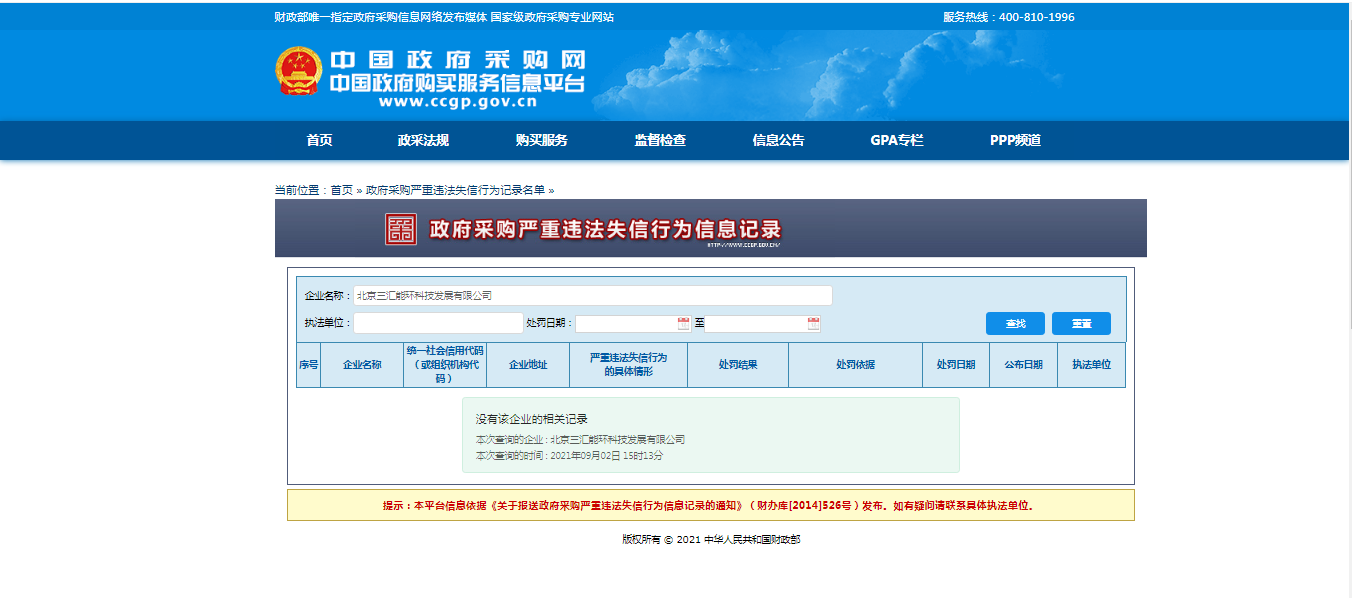The image size is (1352, 598).
Task: Click the 处罚日期 start date field
Action: pyautogui.click(x=626, y=323)
